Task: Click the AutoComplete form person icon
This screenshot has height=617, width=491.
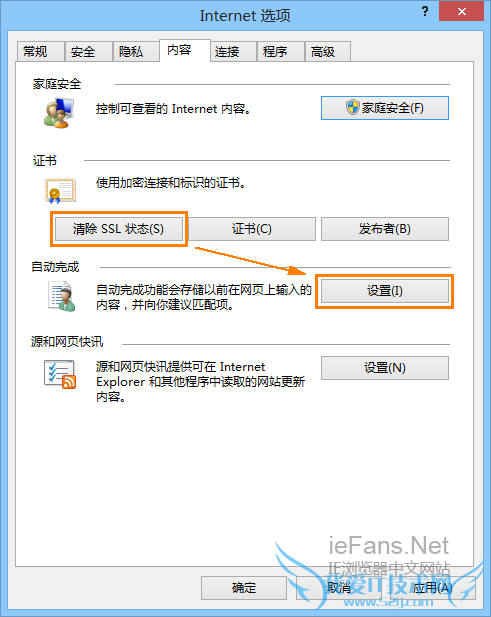Action: coord(62,296)
